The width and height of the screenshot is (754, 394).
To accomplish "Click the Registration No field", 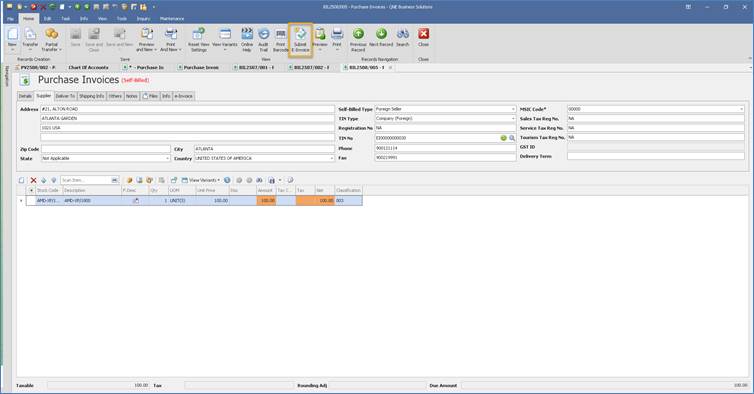I will (445, 128).
